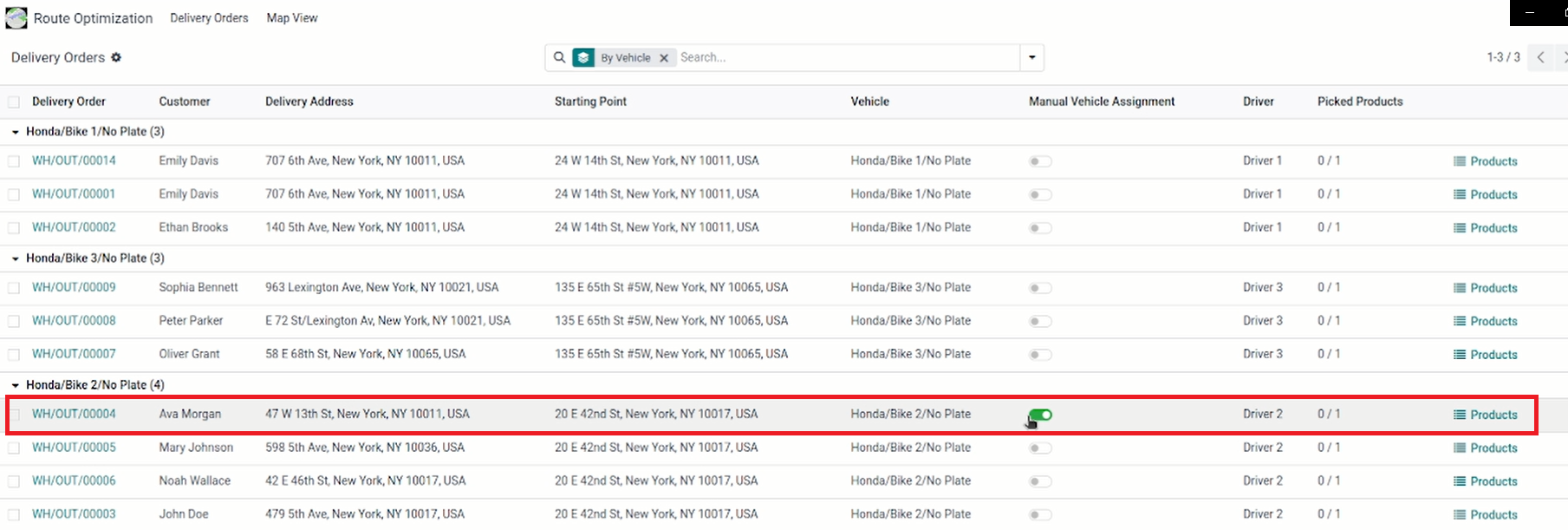This screenshot has width=1568, height=530.
Task: Click the 1-3 / 3 pager counter
Action: click(x=1503, y=57)
